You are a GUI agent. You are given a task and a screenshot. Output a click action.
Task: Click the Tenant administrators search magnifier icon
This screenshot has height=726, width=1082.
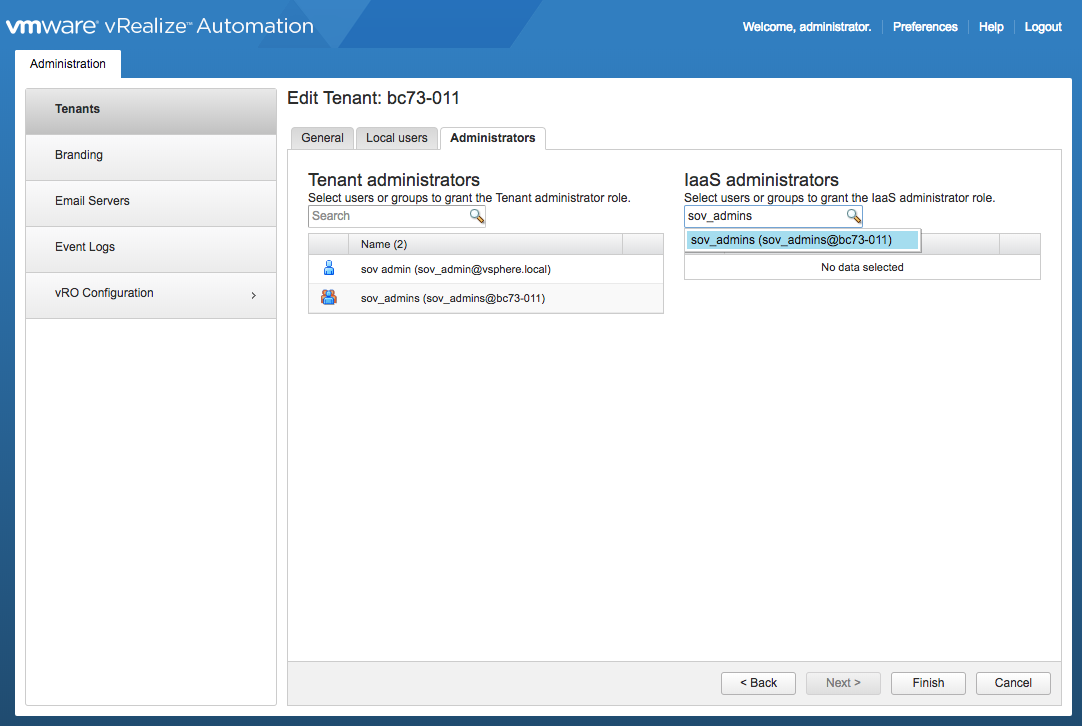coord(477,216)
